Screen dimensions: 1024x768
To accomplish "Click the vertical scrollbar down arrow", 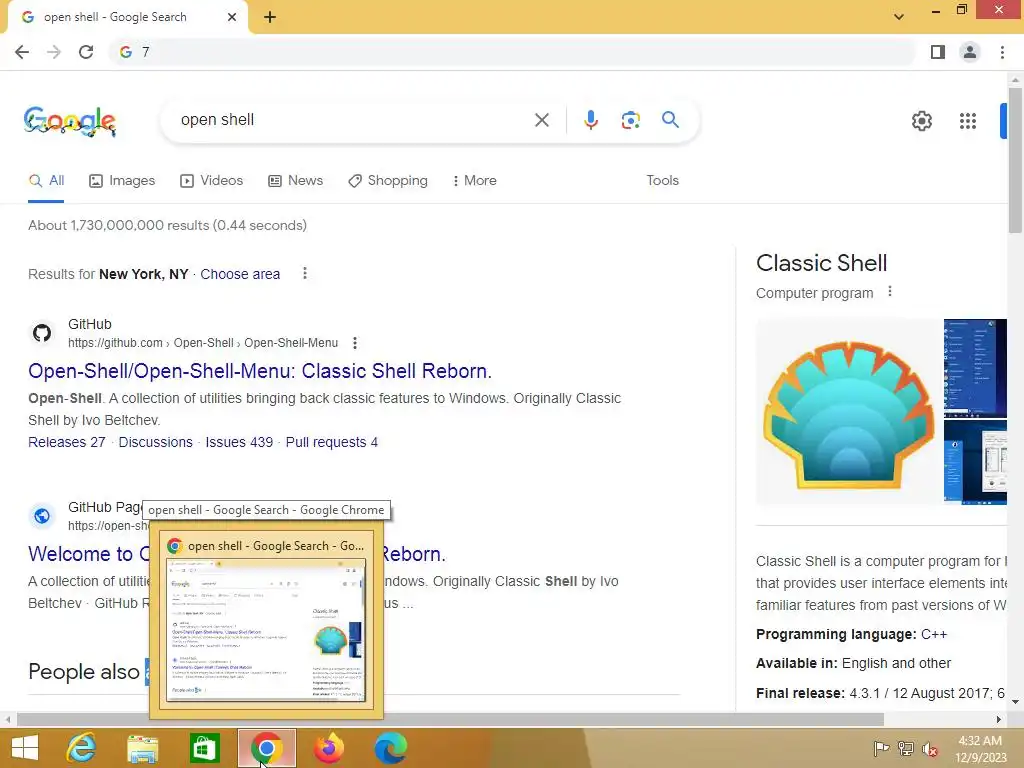I will 1015,702.
